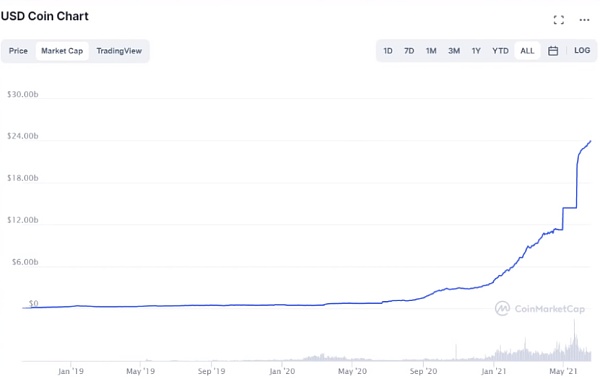The width and height of the screenshot is (600, 379).
Task: Open the three-dot more options menu
Action: pyautogui.click(x=584, y=20)
